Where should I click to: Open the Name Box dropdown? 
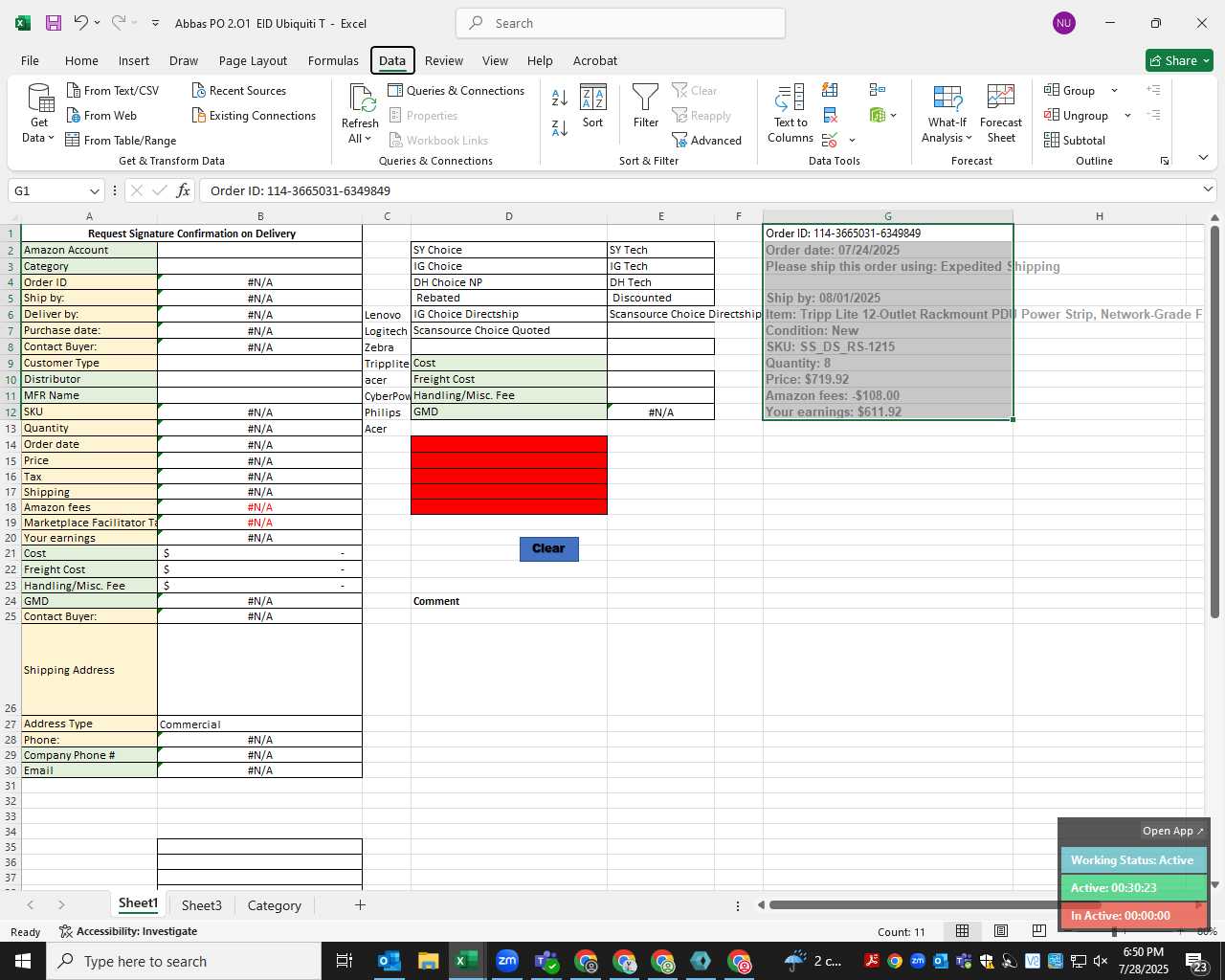click(x=94, y=190)
